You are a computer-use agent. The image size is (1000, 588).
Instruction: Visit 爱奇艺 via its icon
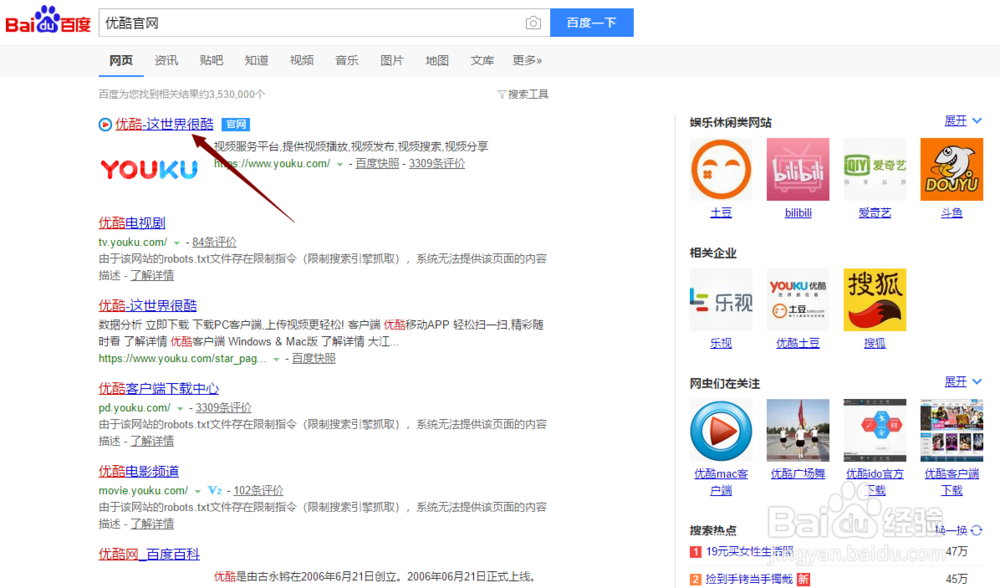[x=874, y=169]
